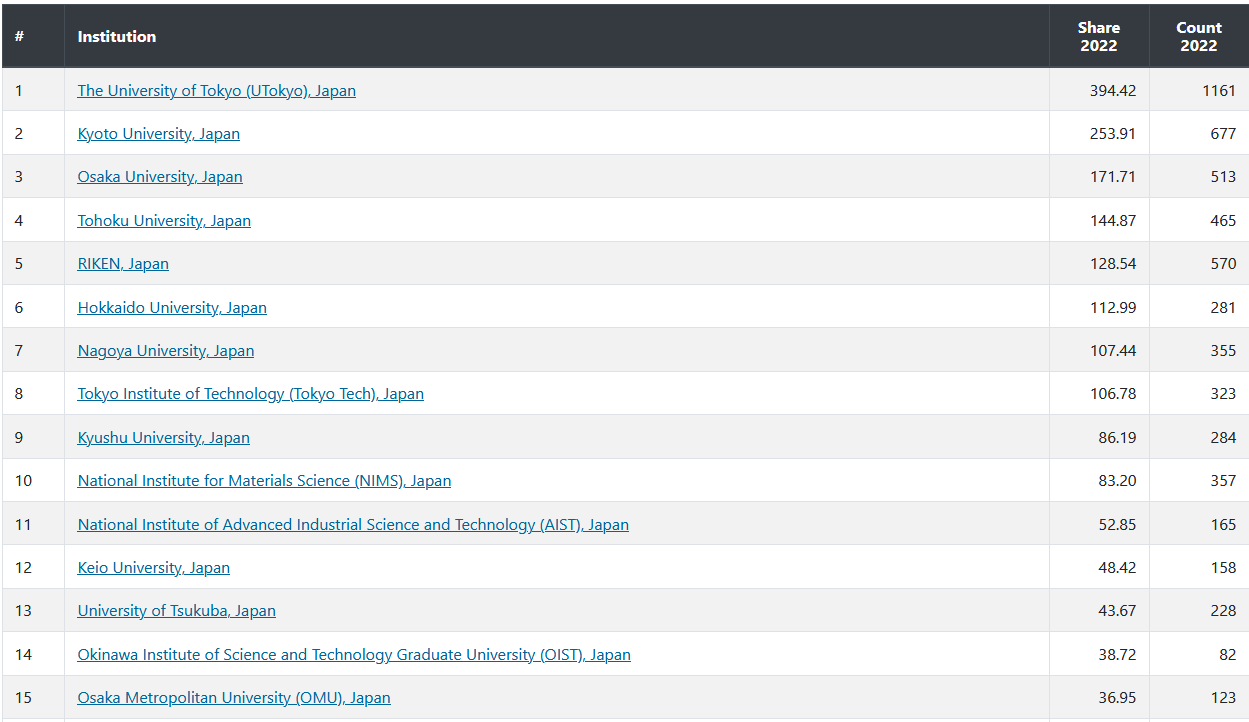1249x722 pixels.
Task: Select share value 86.19
Action: [x=1117, y=438]
